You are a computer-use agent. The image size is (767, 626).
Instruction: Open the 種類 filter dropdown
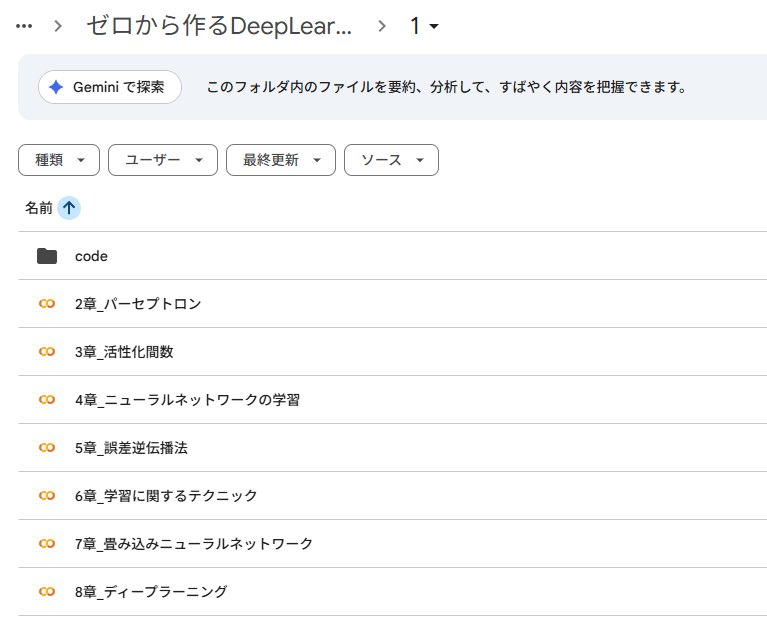pos(59,160)
